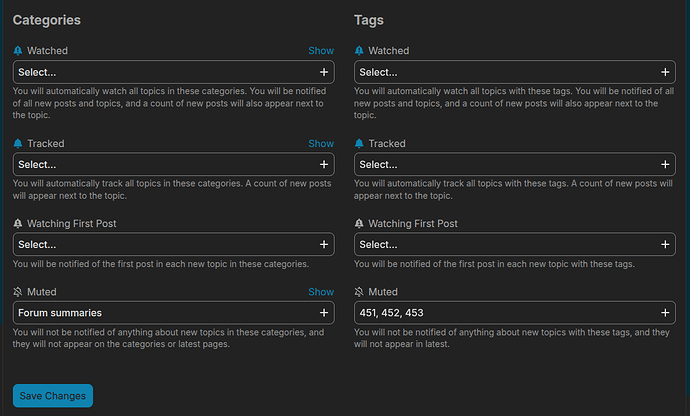690x416 pixels.
Task: Click the Categories Muted label text
Action: (42, 292)
